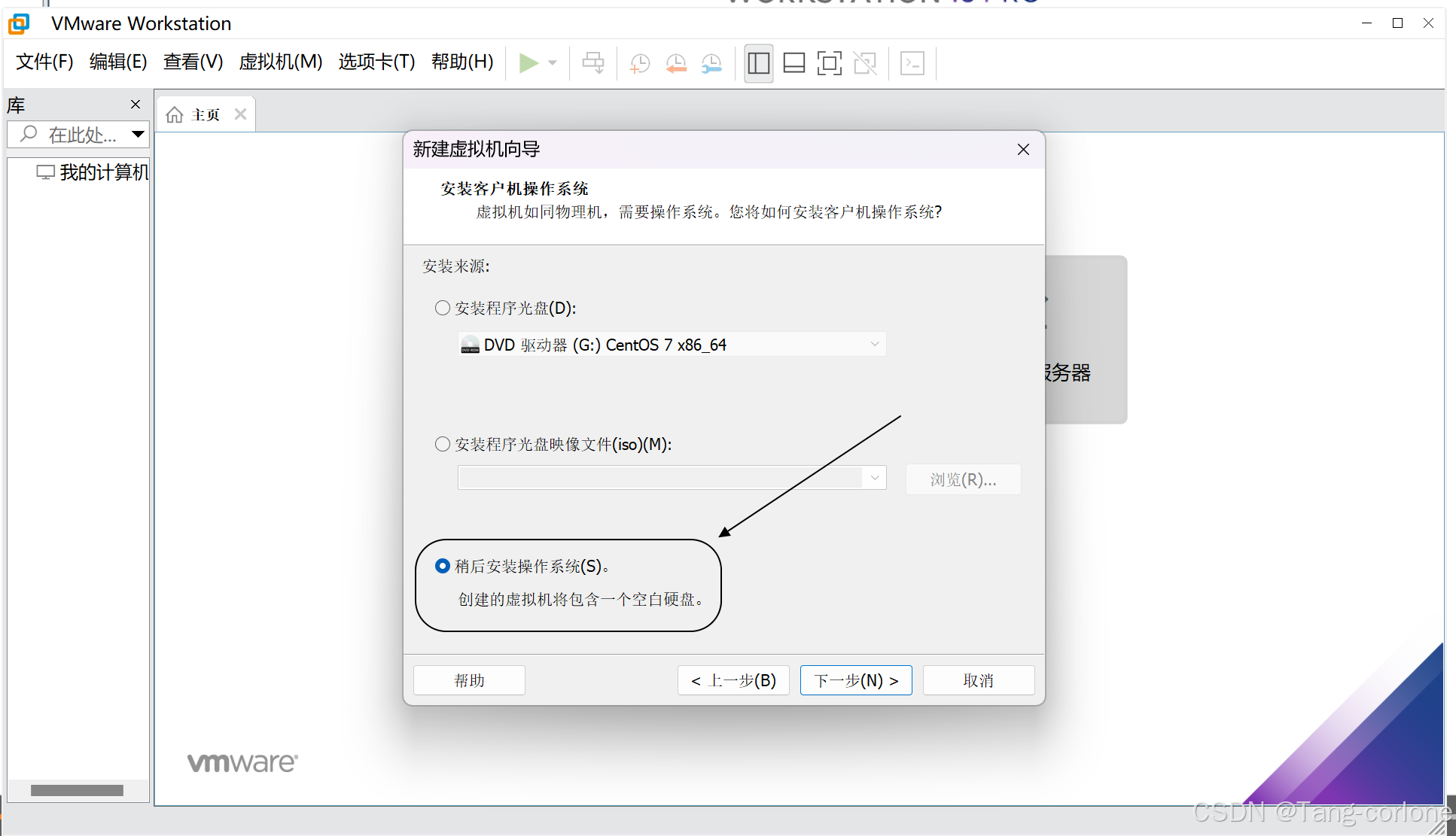Viewport: 1456px width, 836px height.
Task: Open the snapshot manager icon
Action: tap(711, 63)
